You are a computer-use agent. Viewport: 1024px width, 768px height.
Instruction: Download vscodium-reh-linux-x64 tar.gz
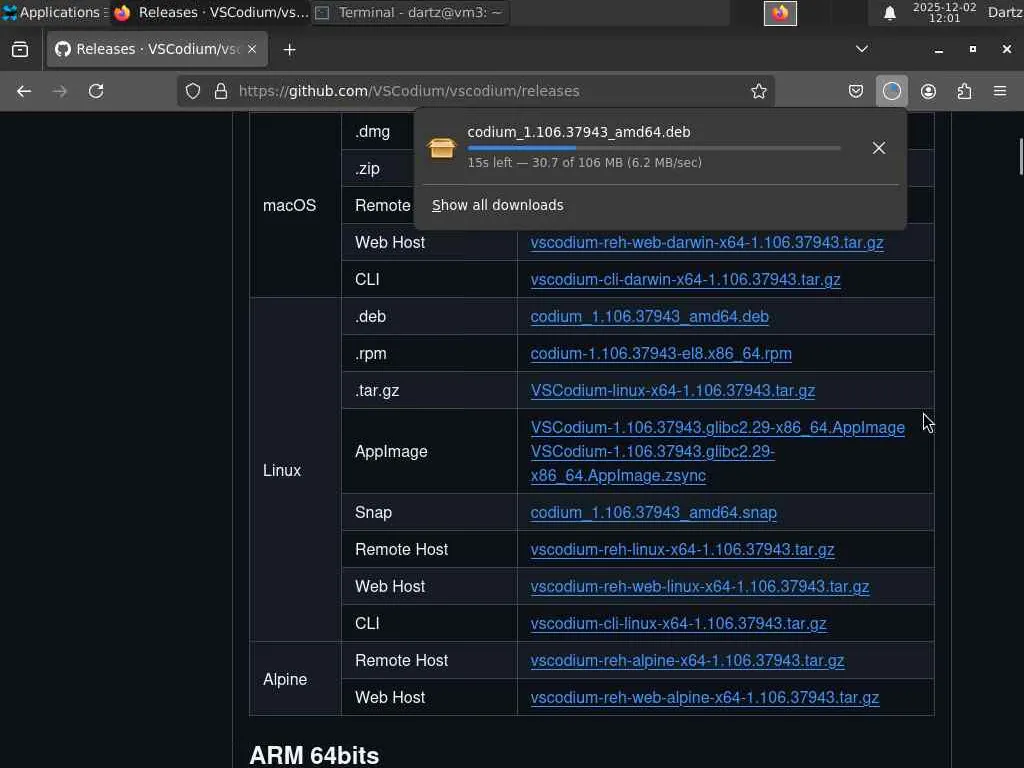(x=682, y=550)
